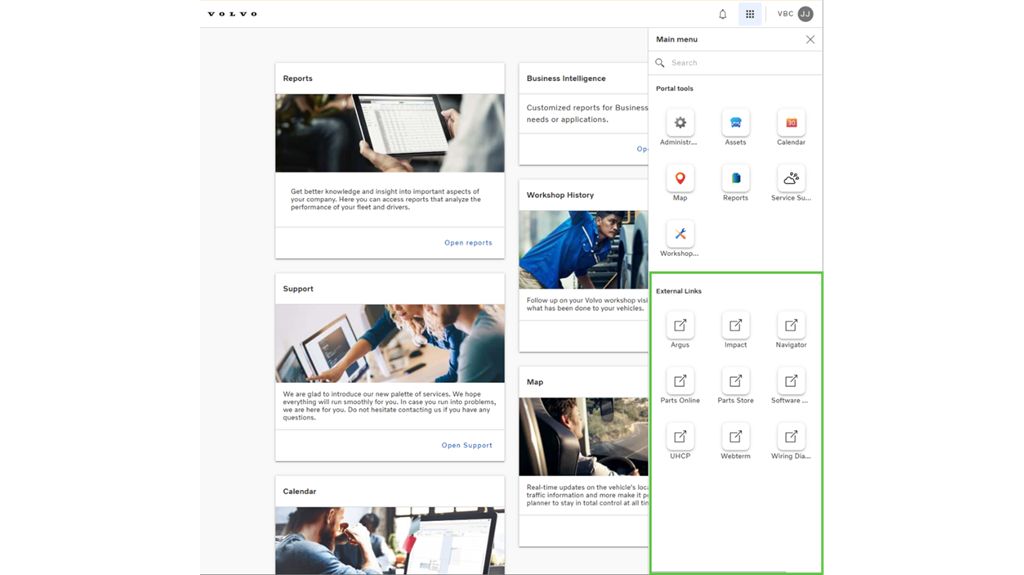
Task: Open the Reports tool in main menu
Action: tap(735, 179)
